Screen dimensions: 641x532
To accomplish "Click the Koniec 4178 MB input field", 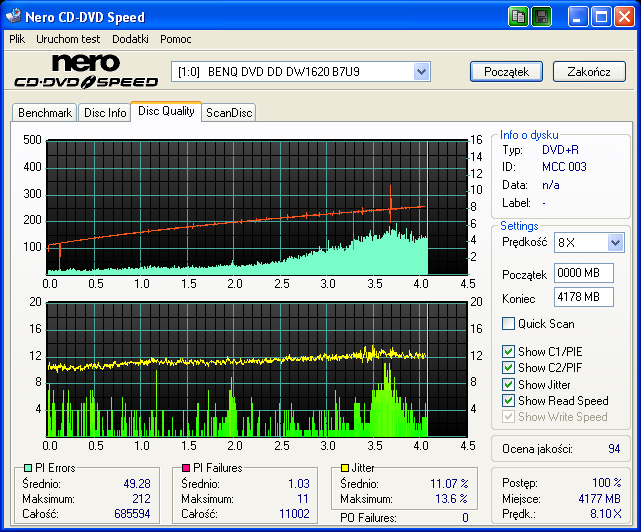I will [584, 296].
